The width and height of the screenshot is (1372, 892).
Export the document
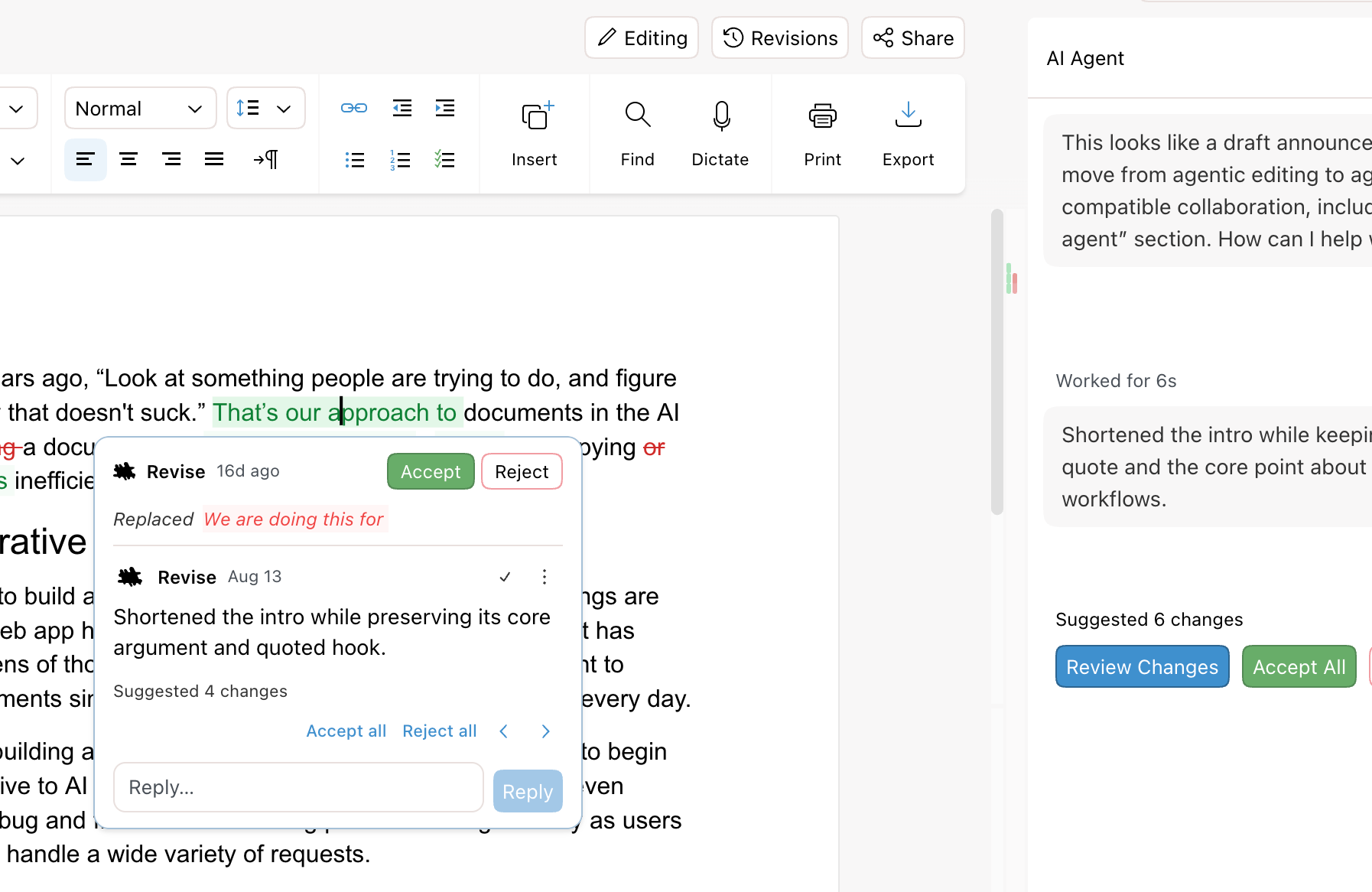(x=908, y=134)
